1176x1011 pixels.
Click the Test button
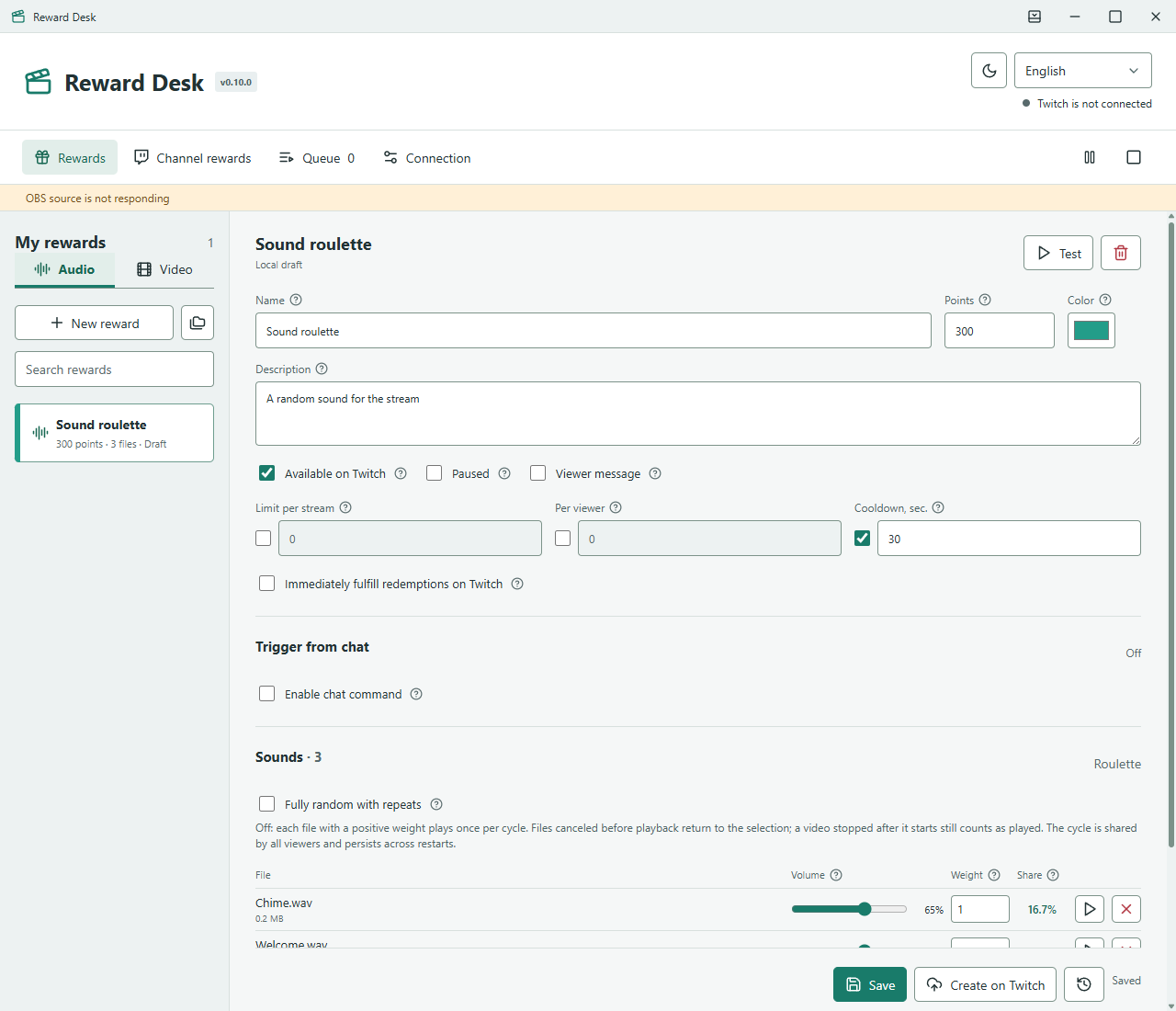1058,253
